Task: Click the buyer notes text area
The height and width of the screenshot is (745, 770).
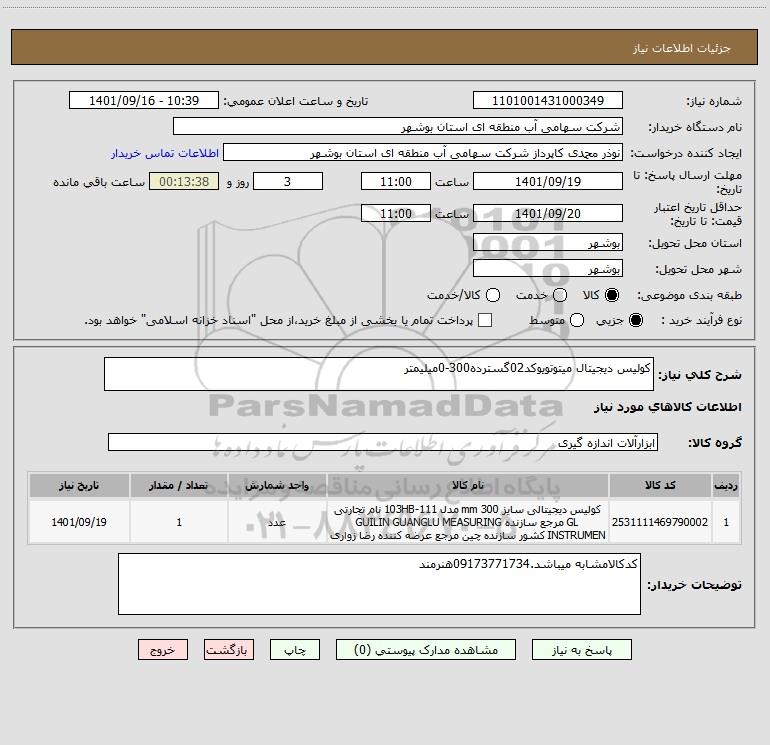Action: [x=379, y=584]
